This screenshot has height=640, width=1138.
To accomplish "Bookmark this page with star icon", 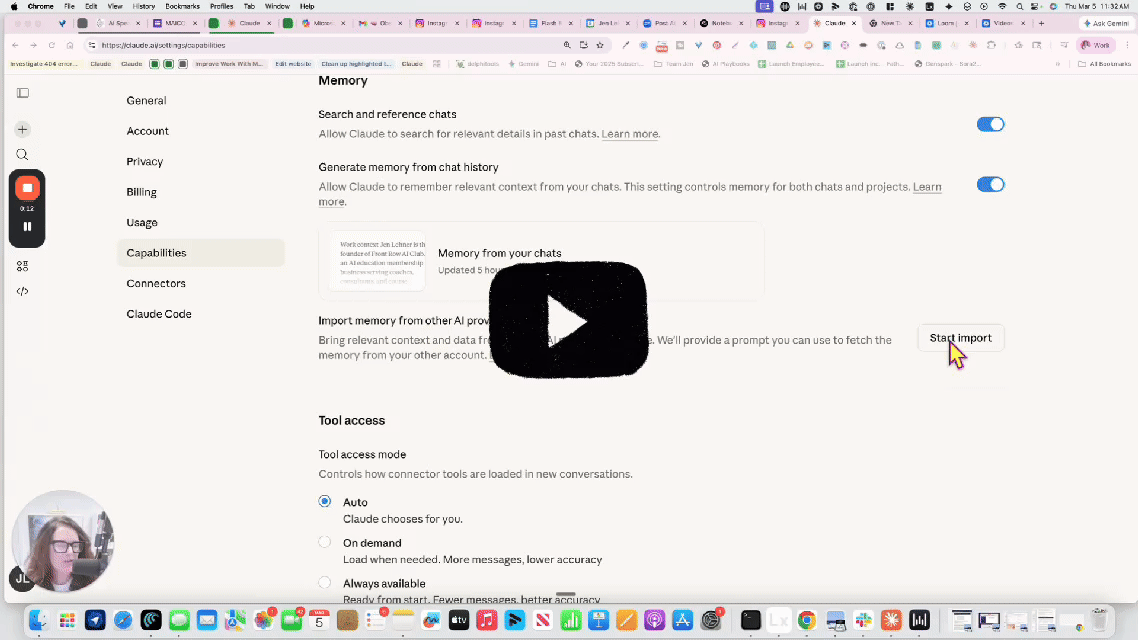I will point(600,45).
